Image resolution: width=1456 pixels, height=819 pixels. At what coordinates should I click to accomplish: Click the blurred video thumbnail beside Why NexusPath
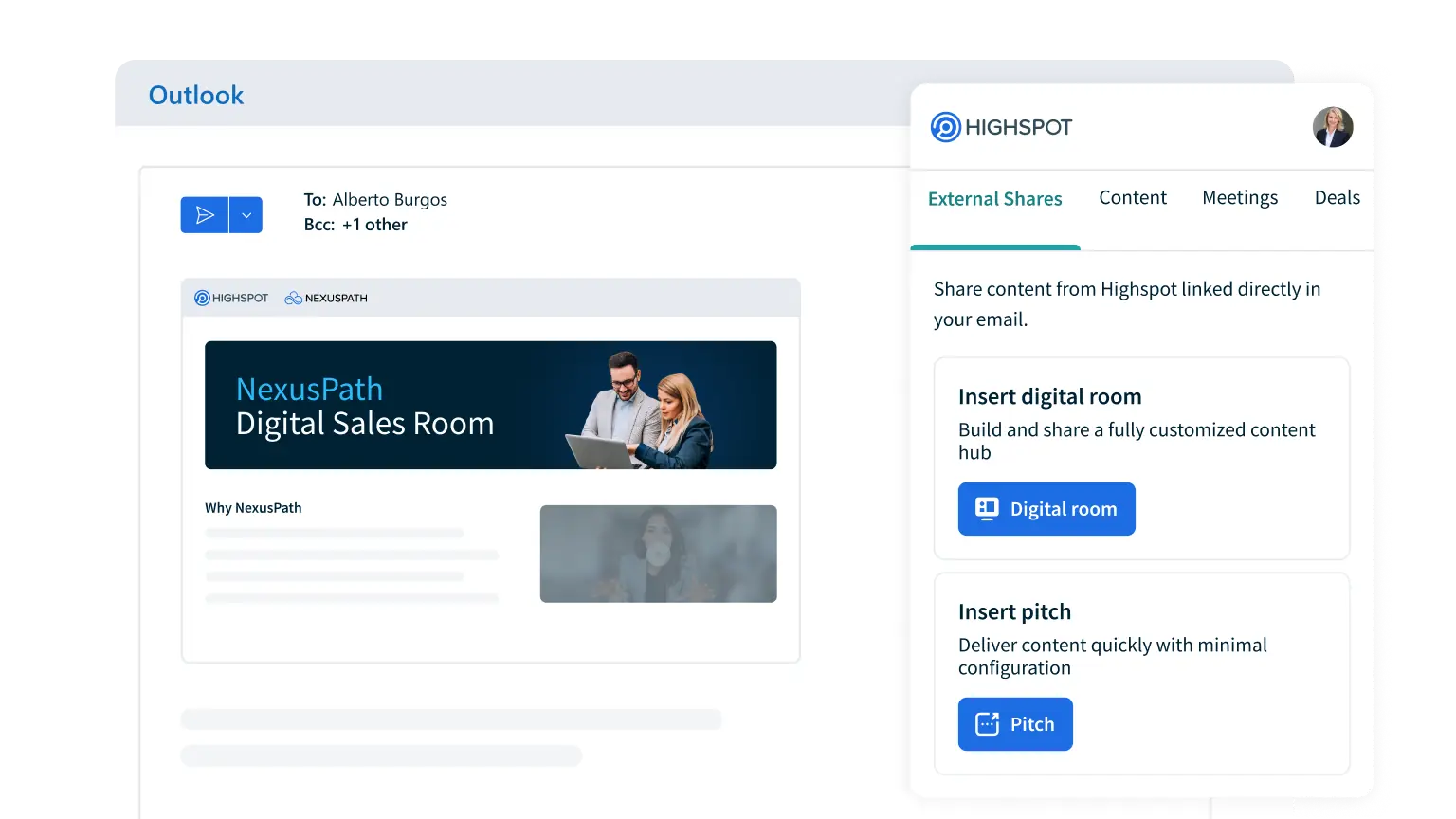pos(658,554)
